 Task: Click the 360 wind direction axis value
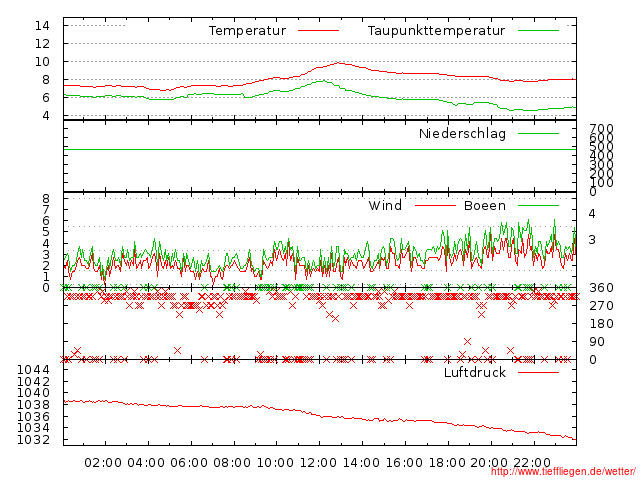(x=601, y=288)
